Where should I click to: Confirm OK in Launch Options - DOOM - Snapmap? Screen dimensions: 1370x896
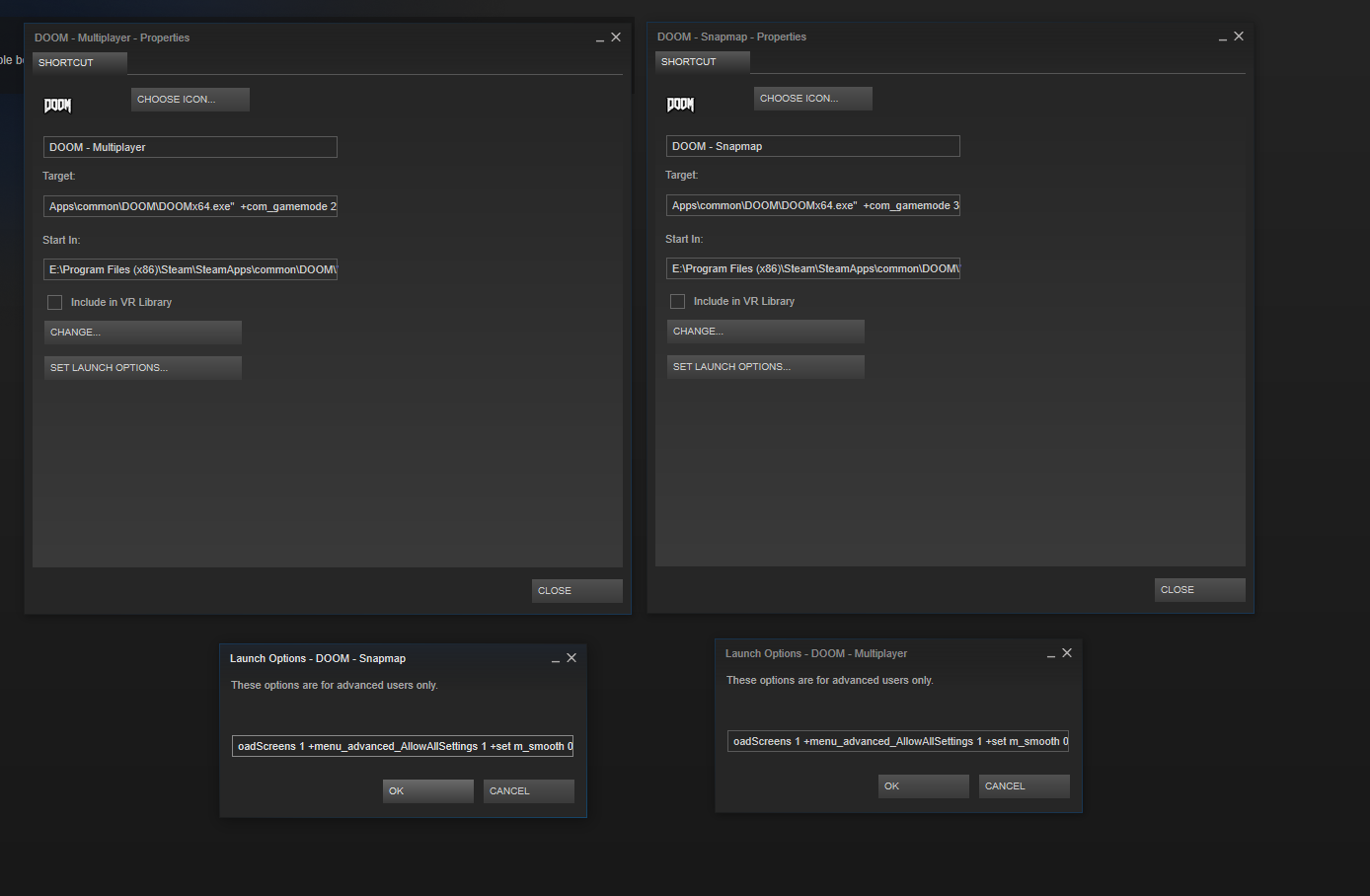pyautogui.click(x=428, y=791)
